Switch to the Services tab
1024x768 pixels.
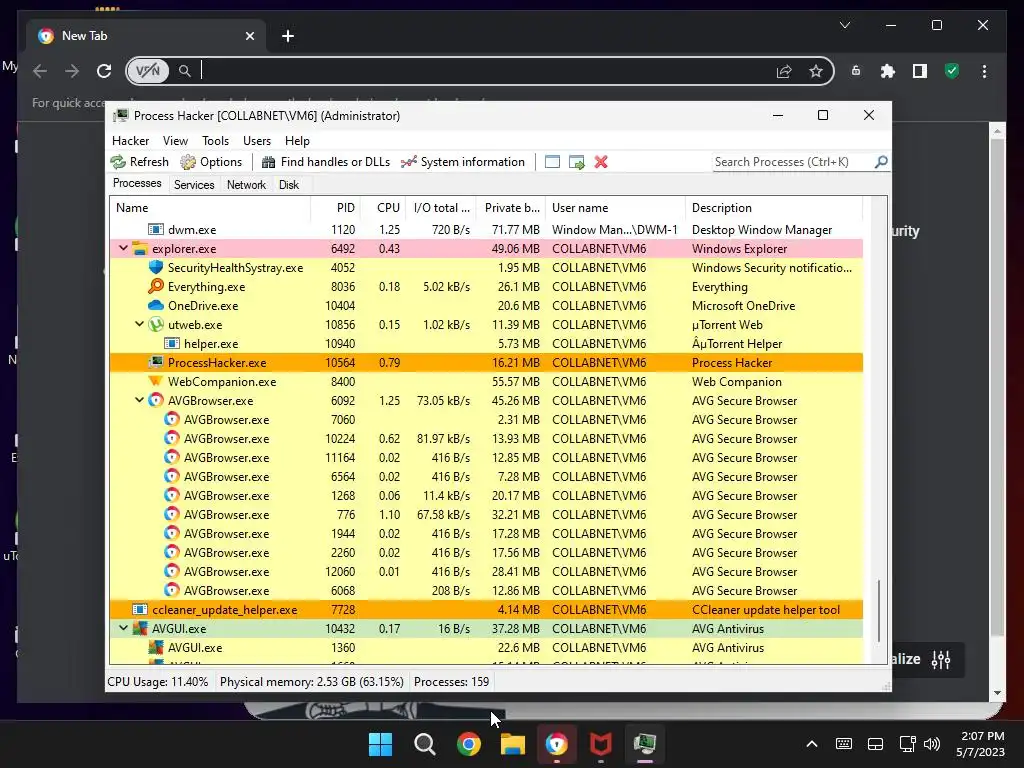[x=194, y=185]
